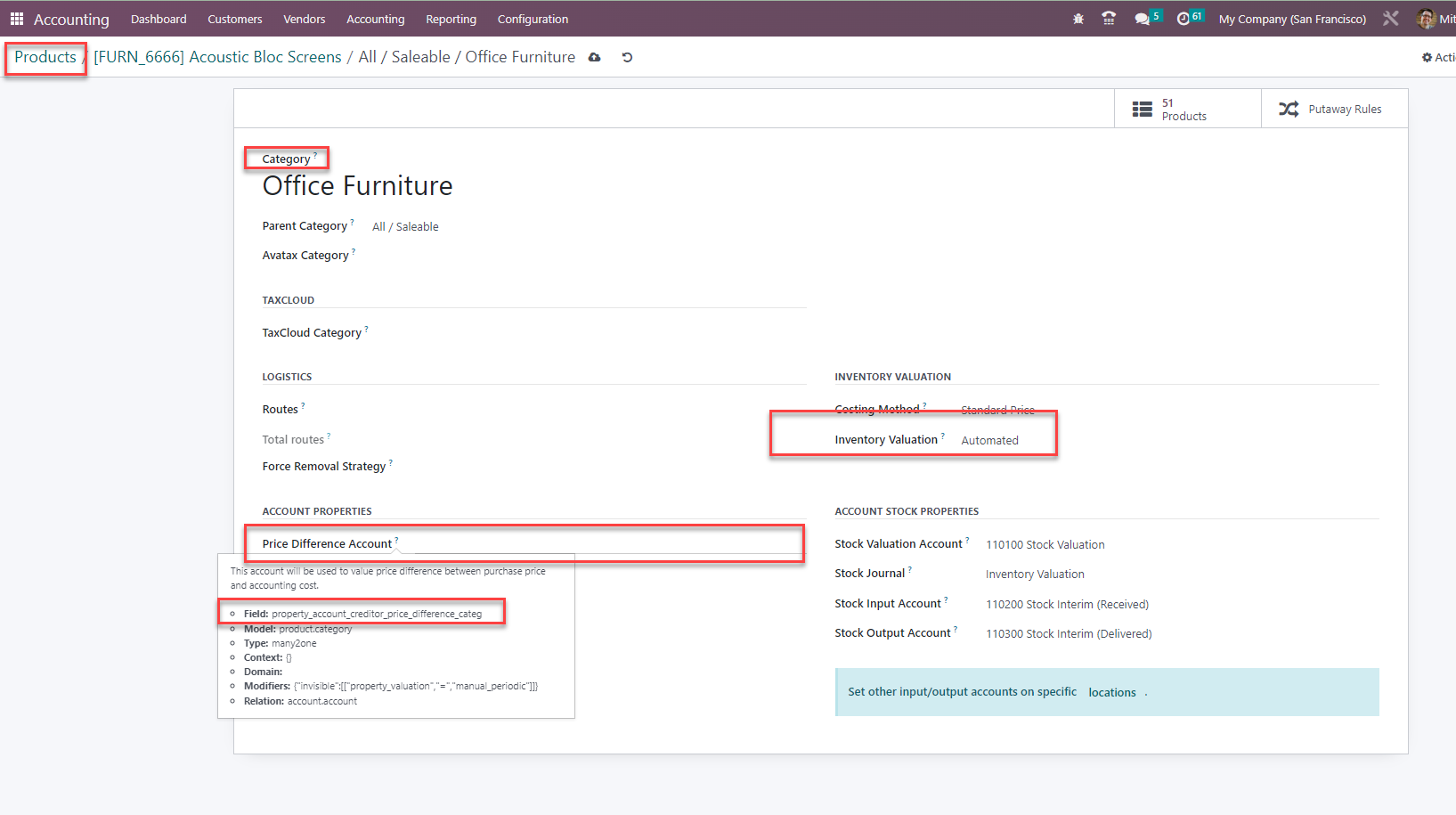Click the Total routes label
Viewport: 1456px width, 815px height.
coord(293,439)
